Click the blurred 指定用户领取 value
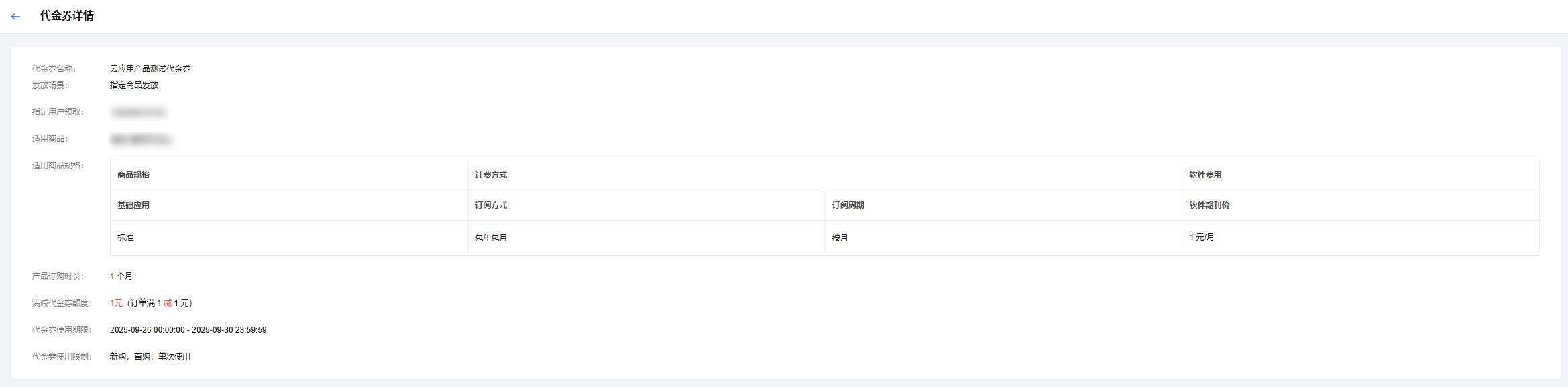This screenshot has height=387, width=1568. 138,113
